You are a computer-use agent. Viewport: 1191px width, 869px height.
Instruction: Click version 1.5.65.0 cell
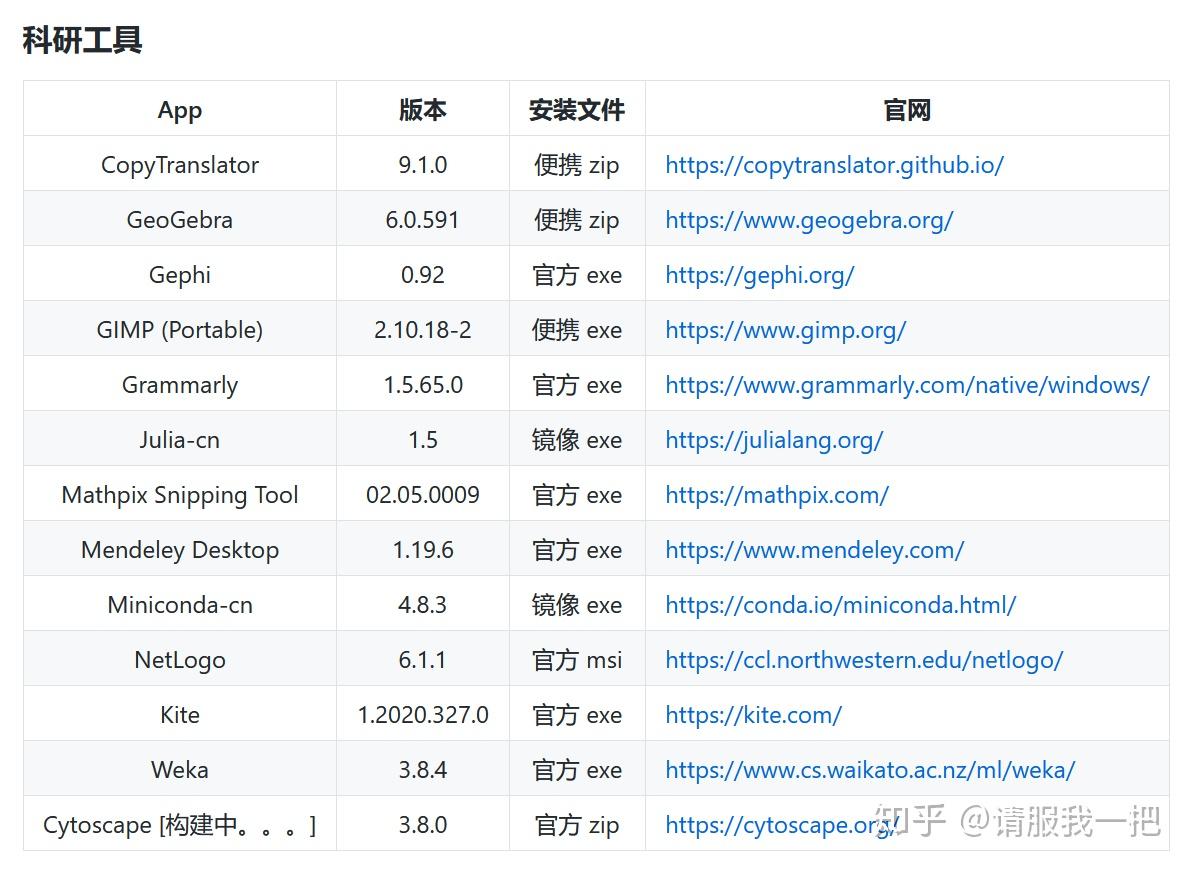pyautogui.click(x=423, y=385)
